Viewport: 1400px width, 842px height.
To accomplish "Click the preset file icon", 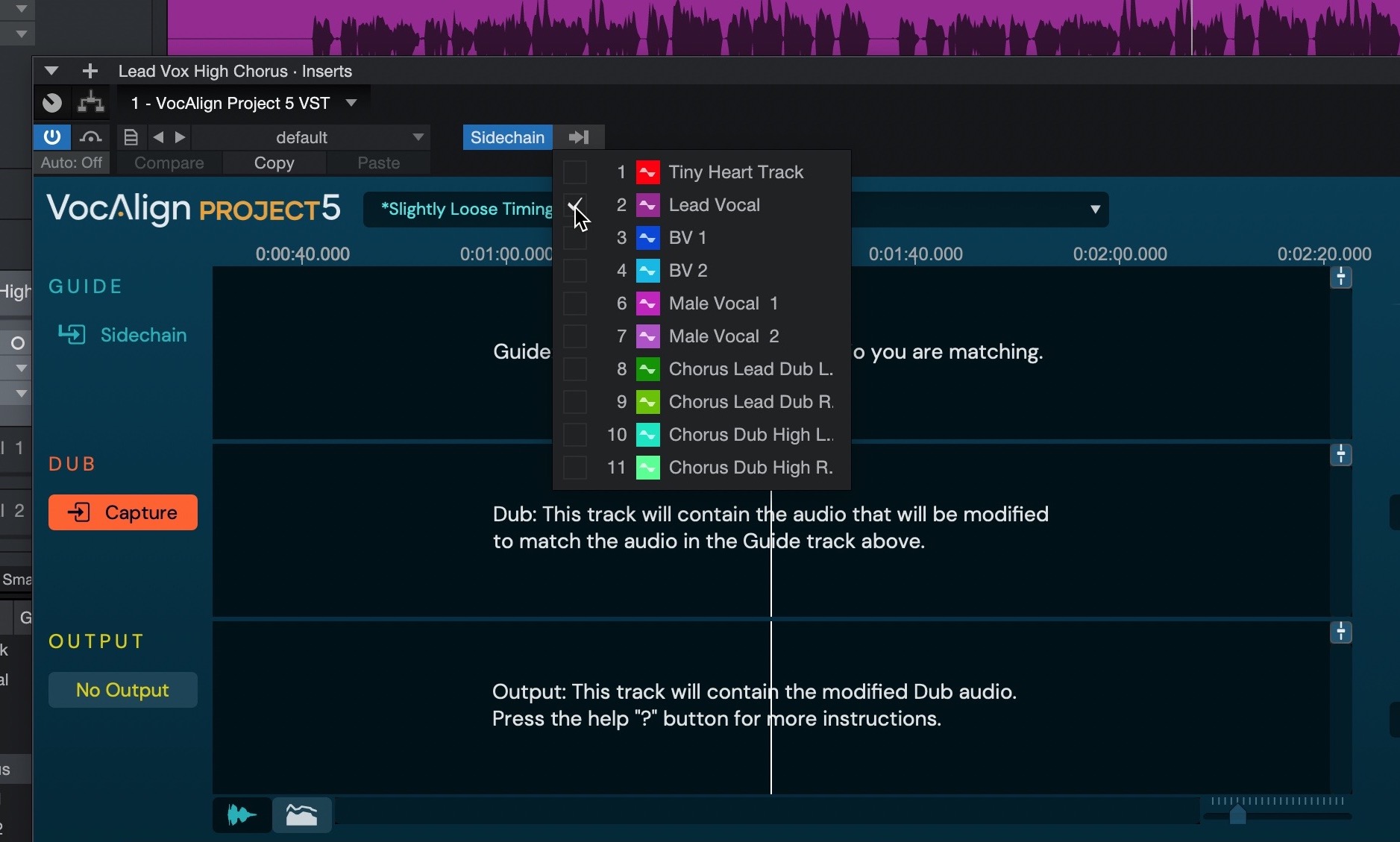I will point(131,137).
